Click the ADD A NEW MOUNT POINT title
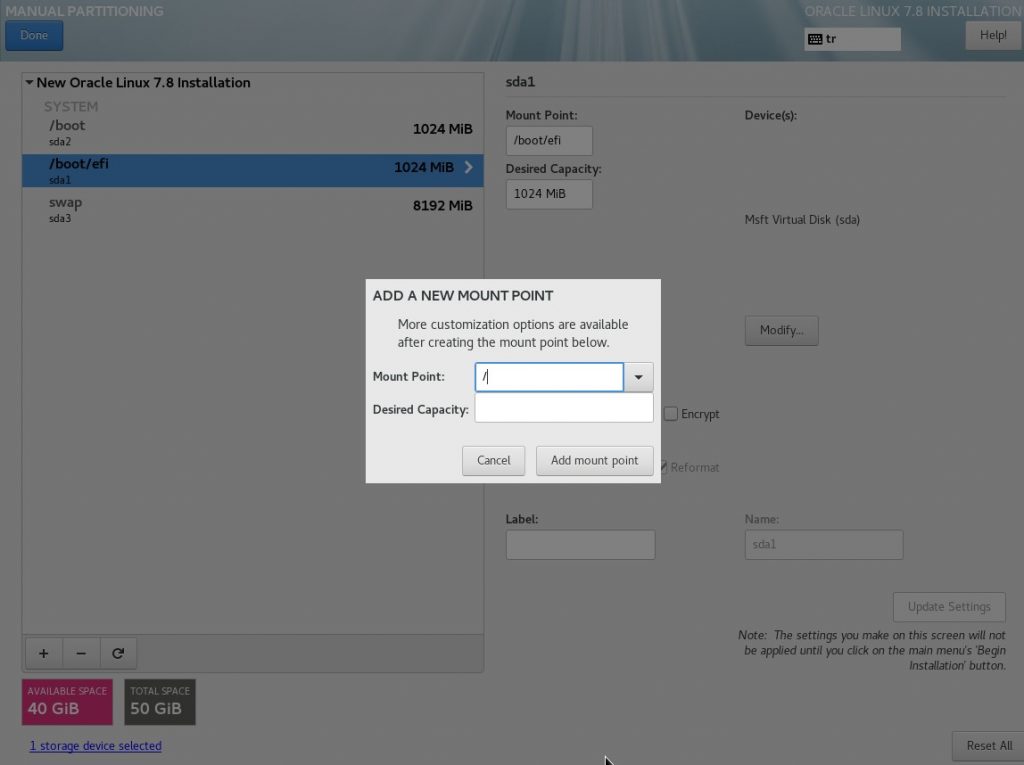This screenshot has width=1024, height=765. tap(463, 296)
